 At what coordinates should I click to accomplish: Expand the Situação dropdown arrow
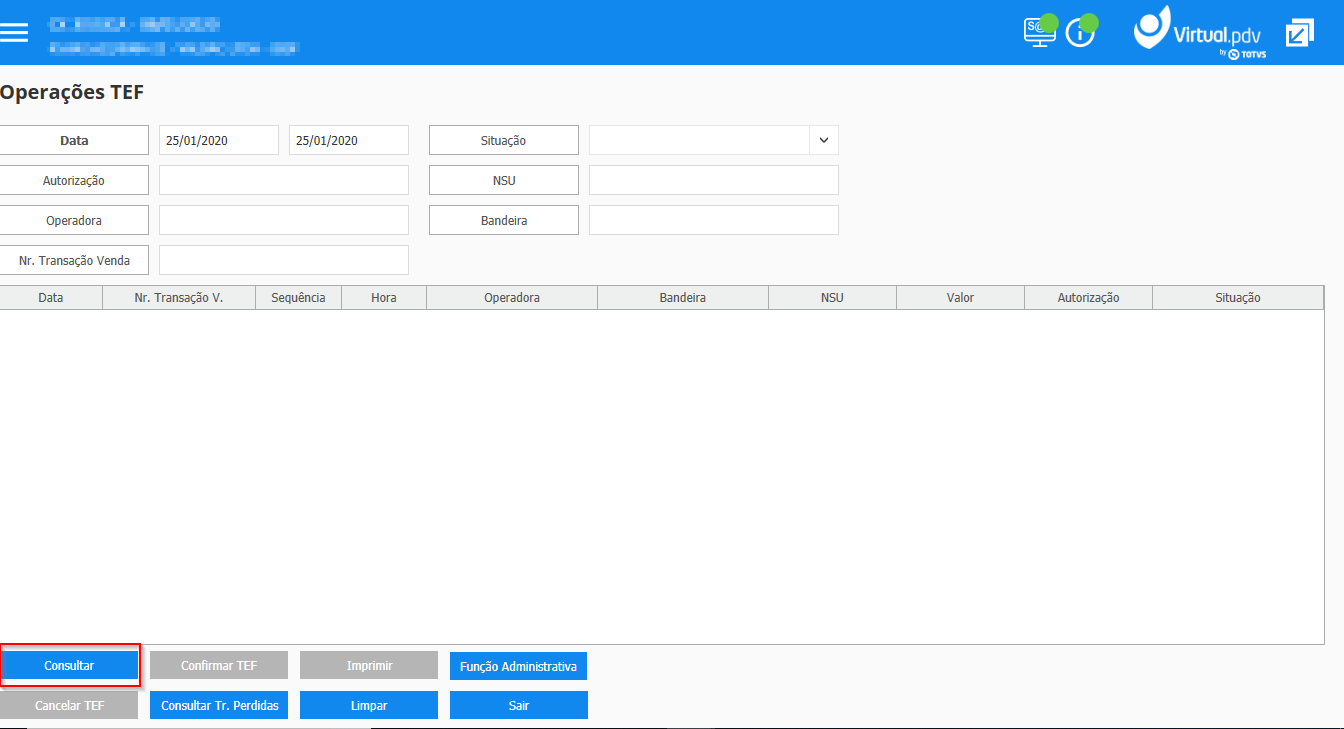click(824, 140)
